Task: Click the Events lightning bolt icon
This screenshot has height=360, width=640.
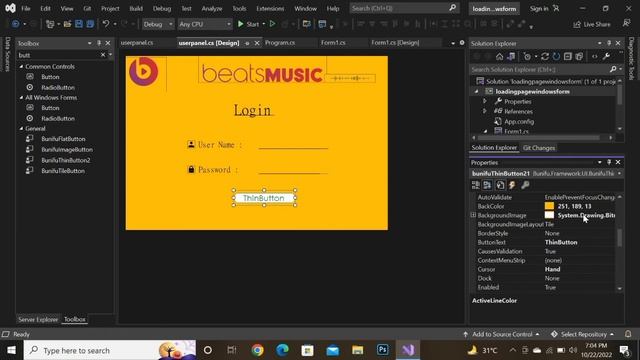Action: coord(512,185)
